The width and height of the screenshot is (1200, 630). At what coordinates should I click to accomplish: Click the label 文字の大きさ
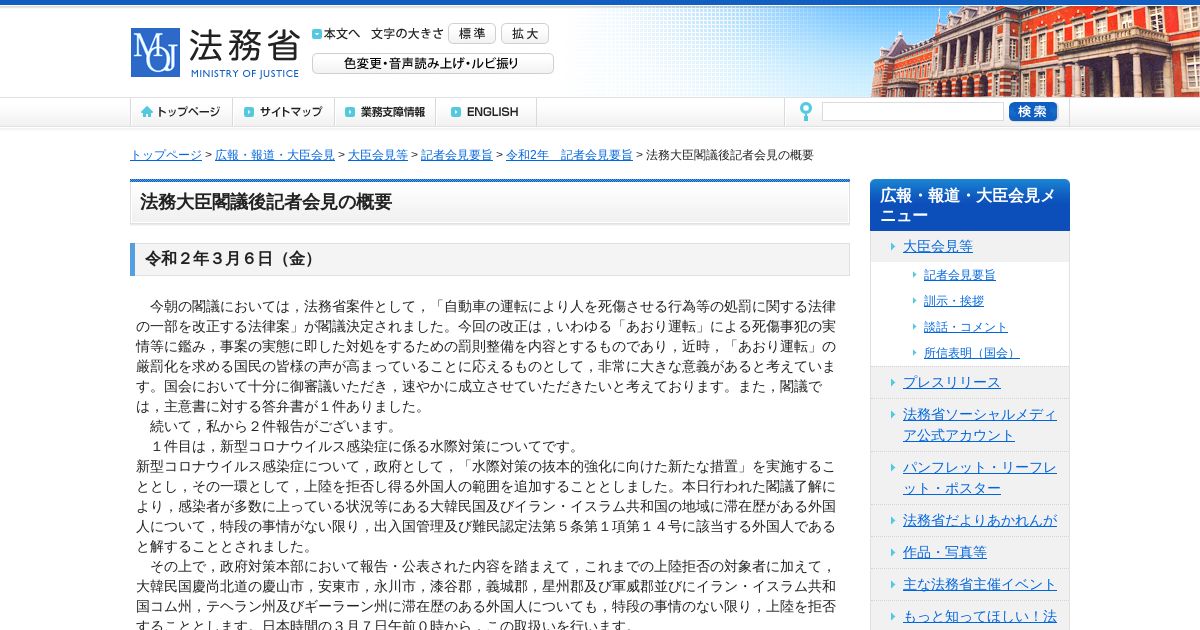tap(407, 33)
